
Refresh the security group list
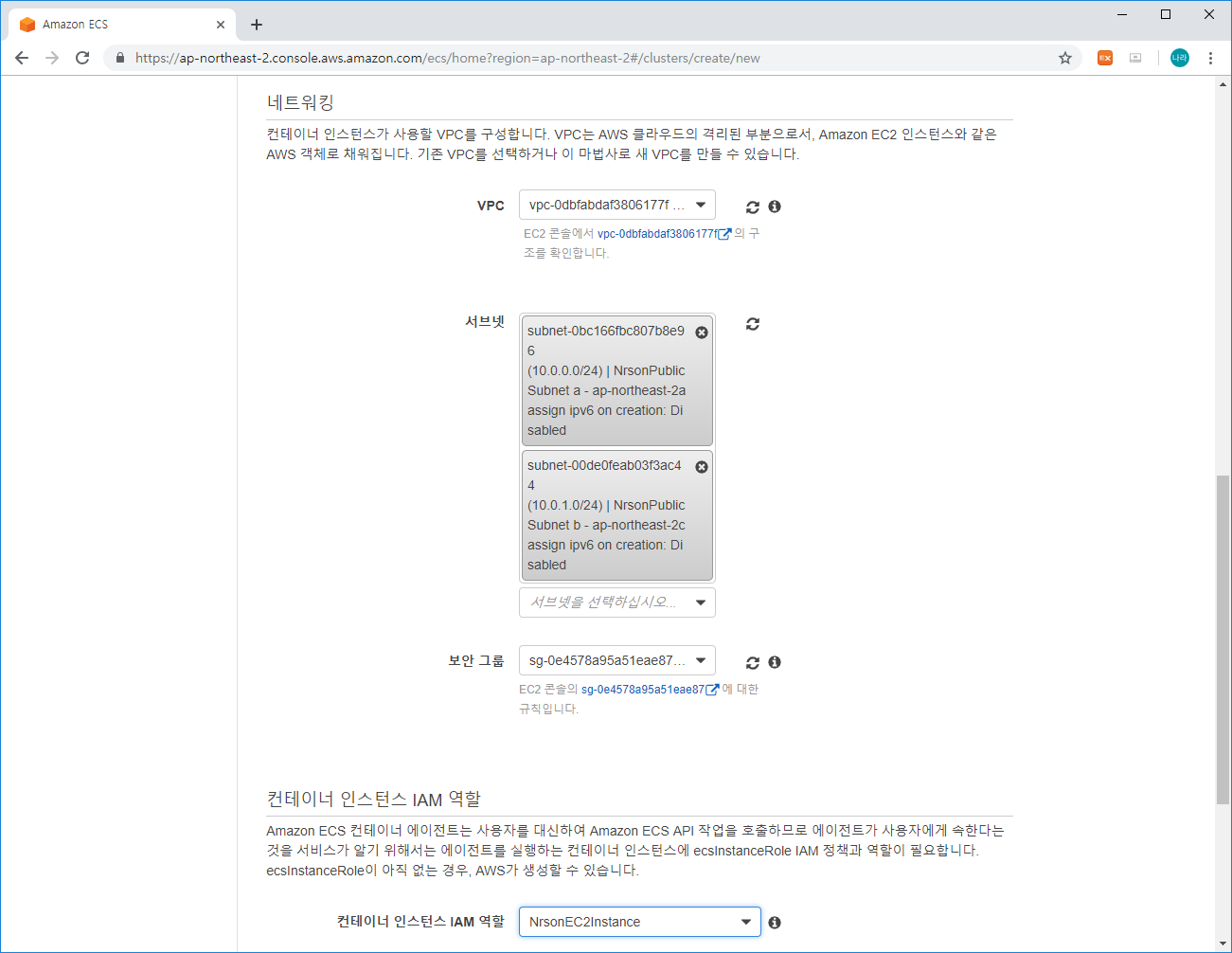point(753,662)
